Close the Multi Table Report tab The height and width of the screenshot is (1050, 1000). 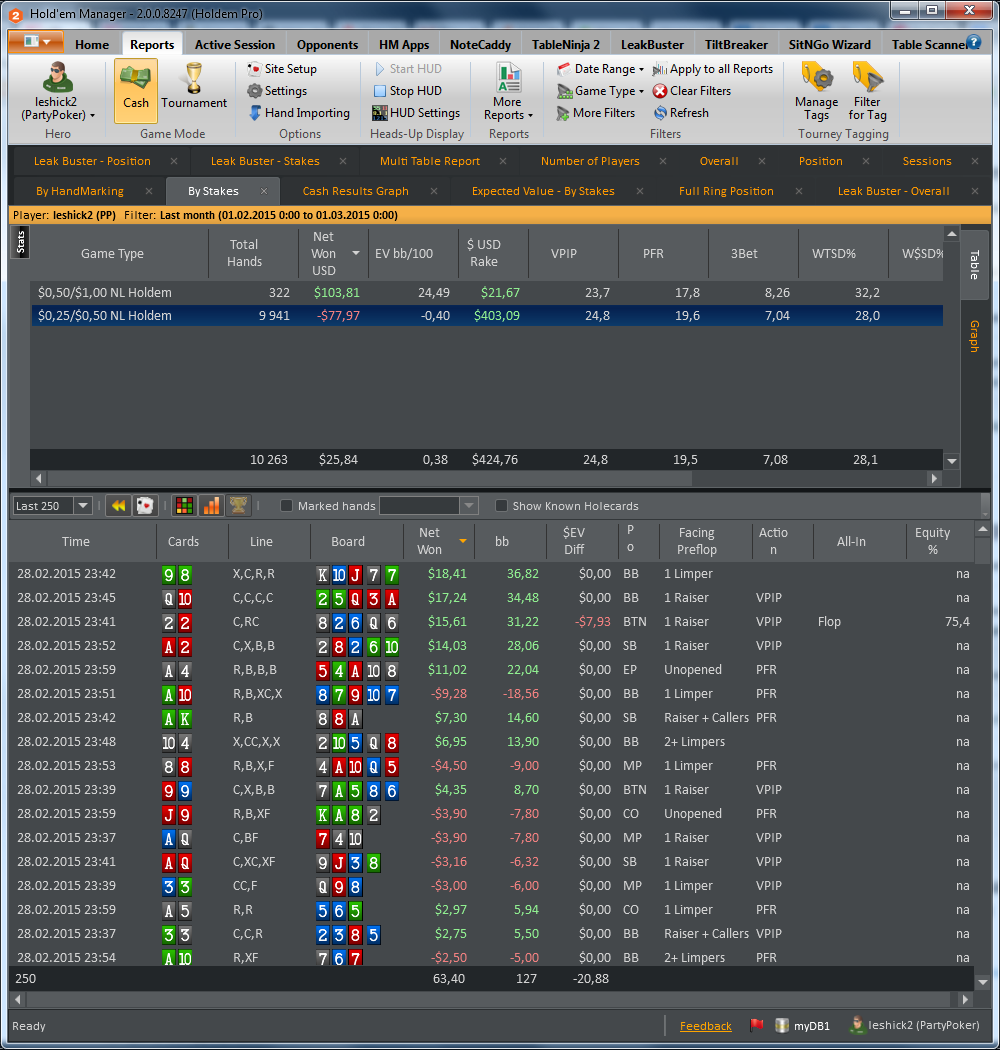503,161
